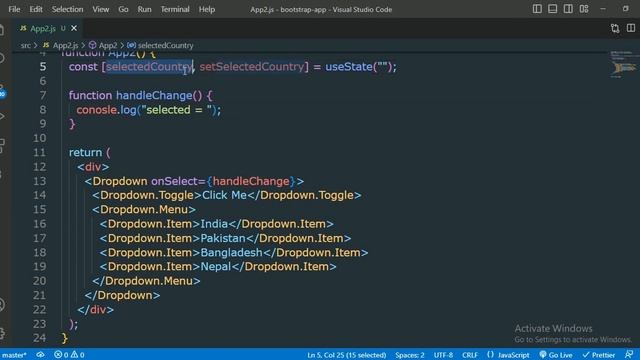Click the Open Changes compare icon

tap(615, 28)
